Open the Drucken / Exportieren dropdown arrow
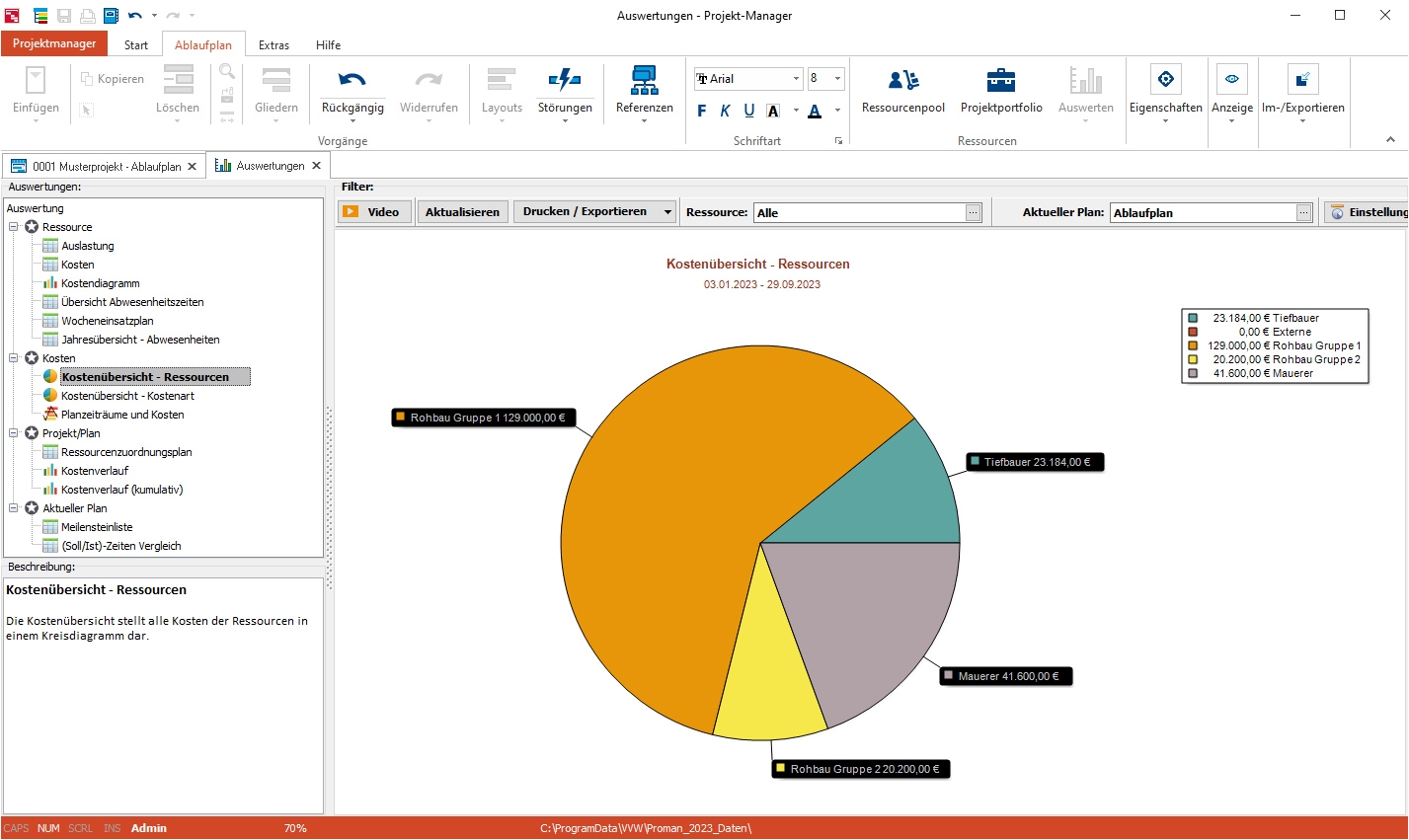This screenshot has width=1409, height=840. pos(667,212)
